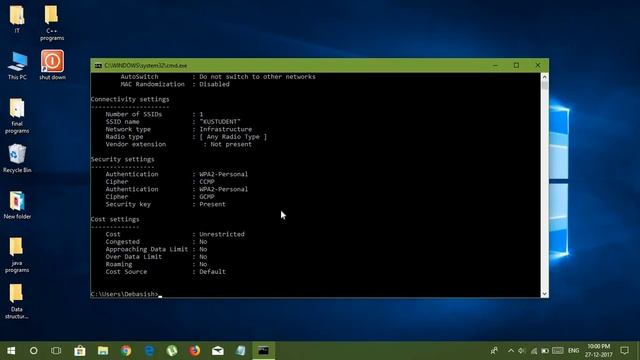Launch the Microsoft Store from the taskbar
The image size is (640, 360).
coord(80,351)
